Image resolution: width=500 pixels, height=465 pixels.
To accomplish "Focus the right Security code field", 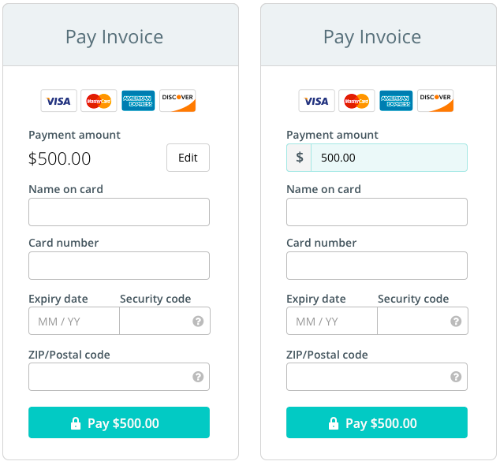I will pos(423,321).
